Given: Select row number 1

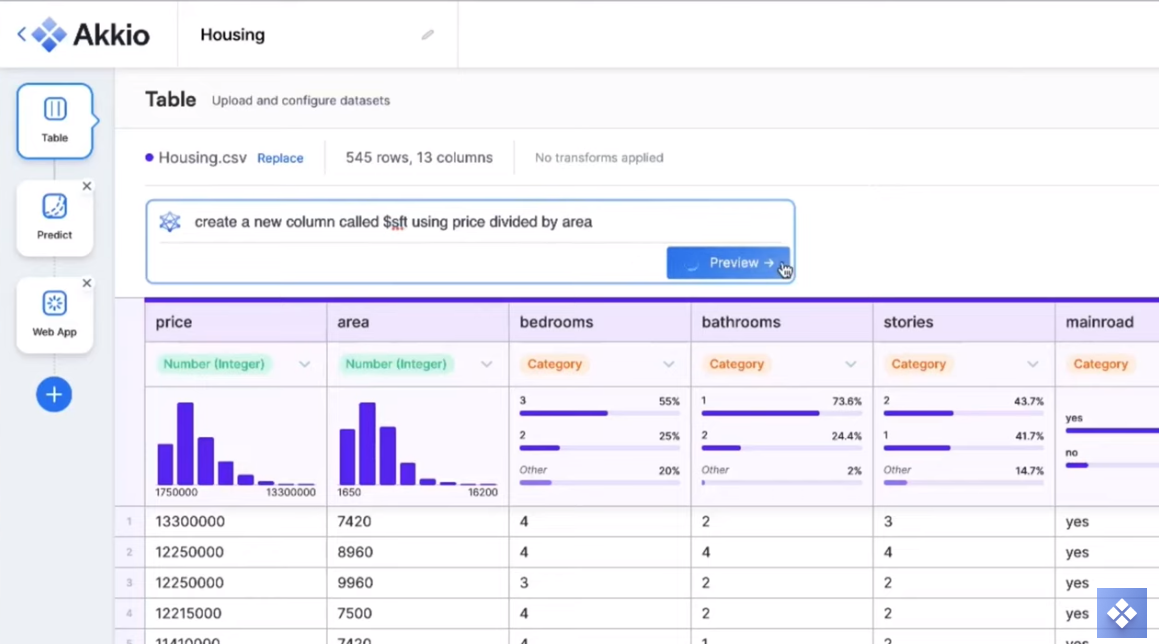Looking at the screenshot, I should [x=129, y=521].
